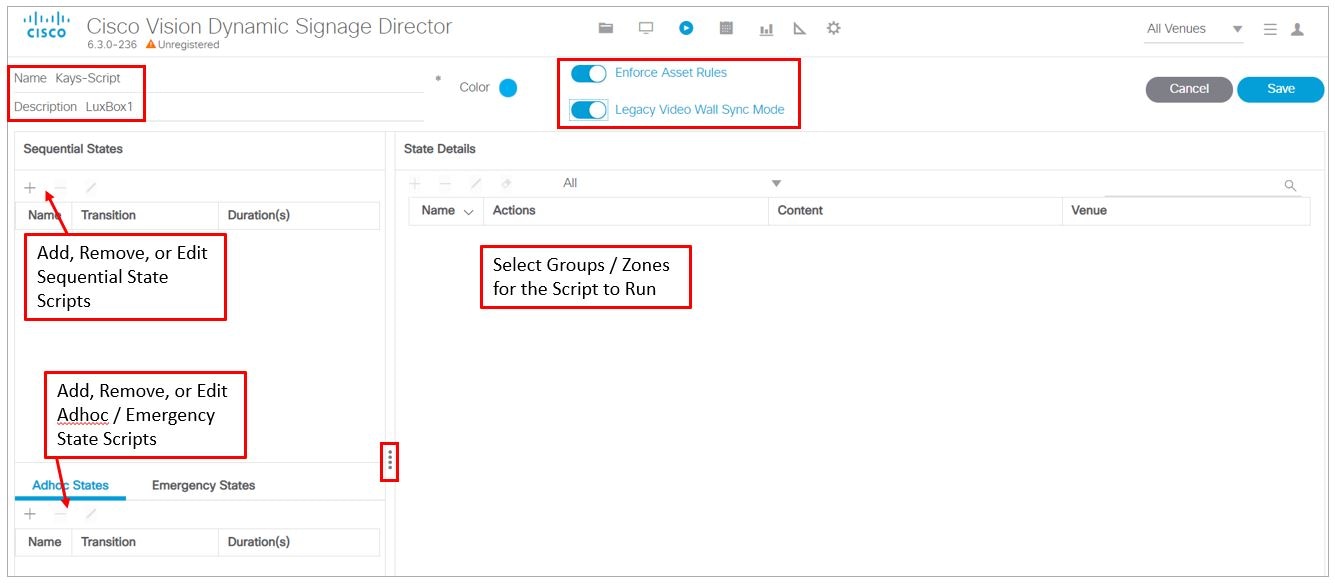This screenshot has height=586, width=1335.
Task: Click the orange Unregistered warning icon
Action: click(150, 44)
